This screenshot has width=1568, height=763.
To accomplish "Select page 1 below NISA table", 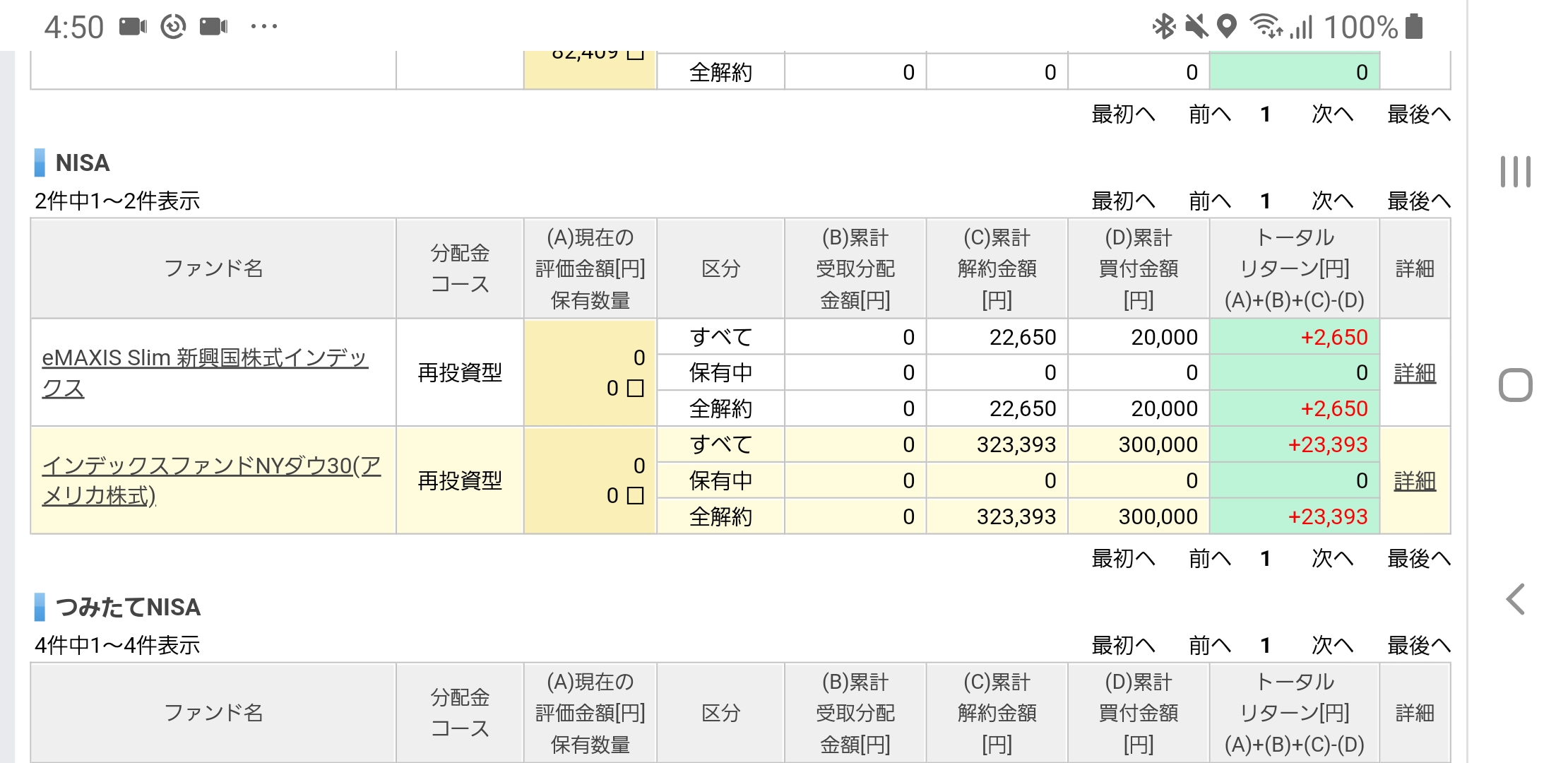I will pyautogui.click(x=1266, y=559).
